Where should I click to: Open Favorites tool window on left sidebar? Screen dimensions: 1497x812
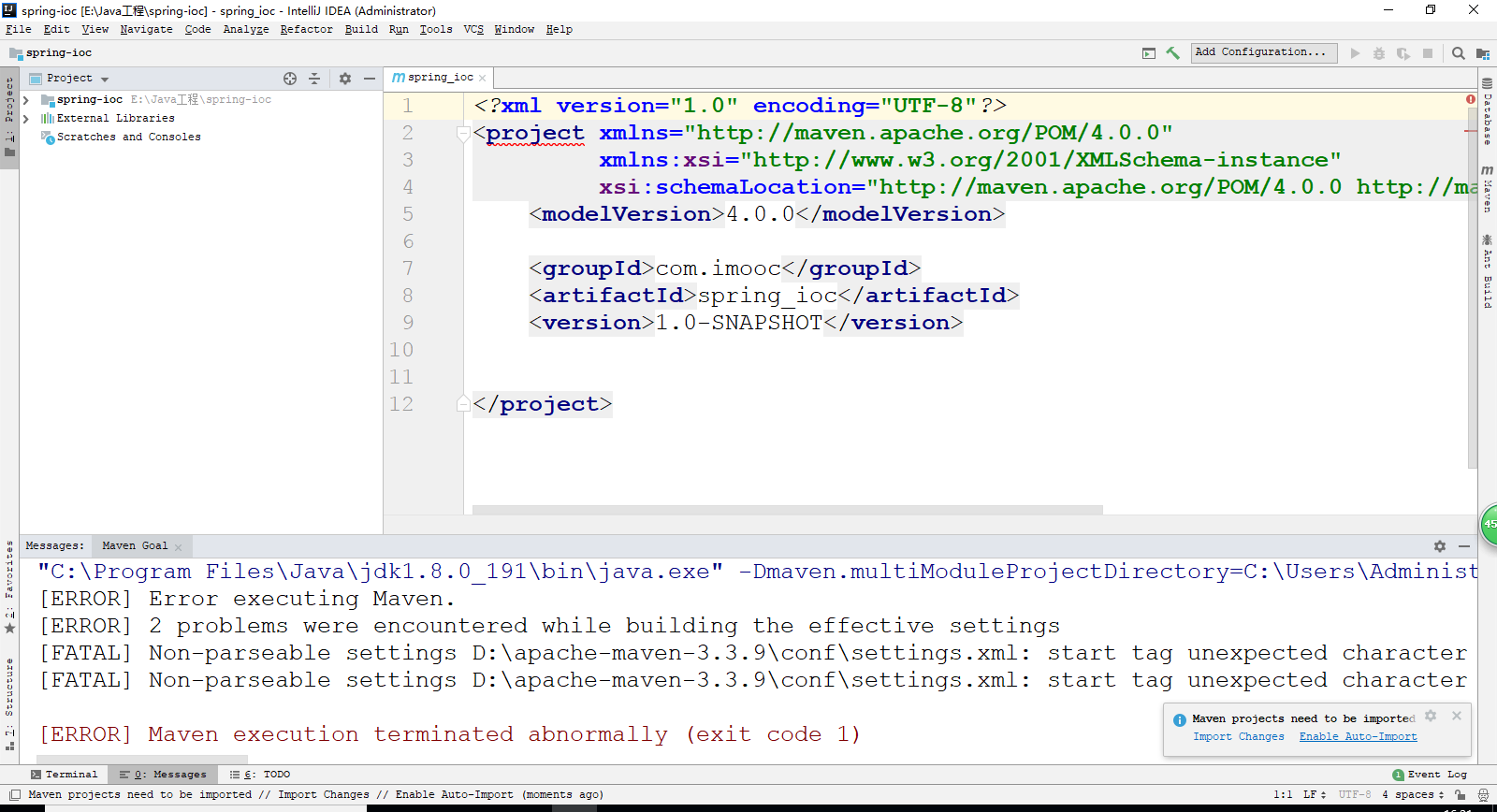(9, 587)
